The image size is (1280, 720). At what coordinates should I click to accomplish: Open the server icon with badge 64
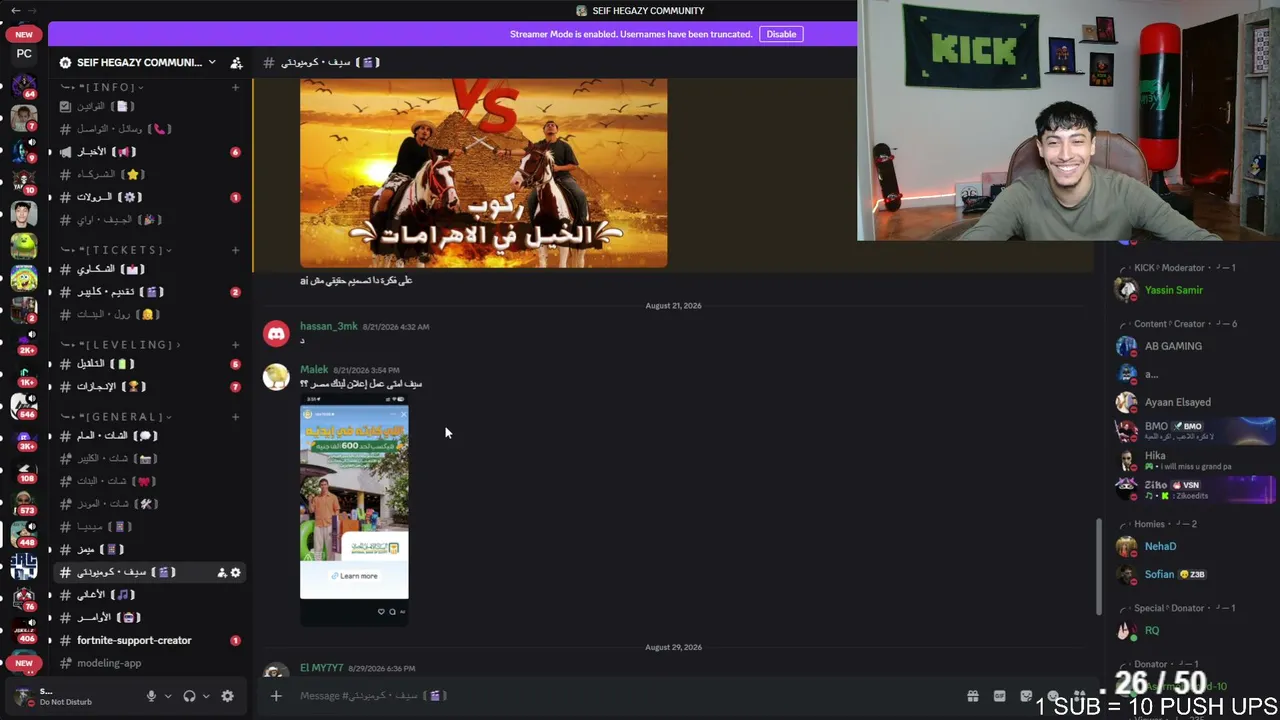pos(24,86)
